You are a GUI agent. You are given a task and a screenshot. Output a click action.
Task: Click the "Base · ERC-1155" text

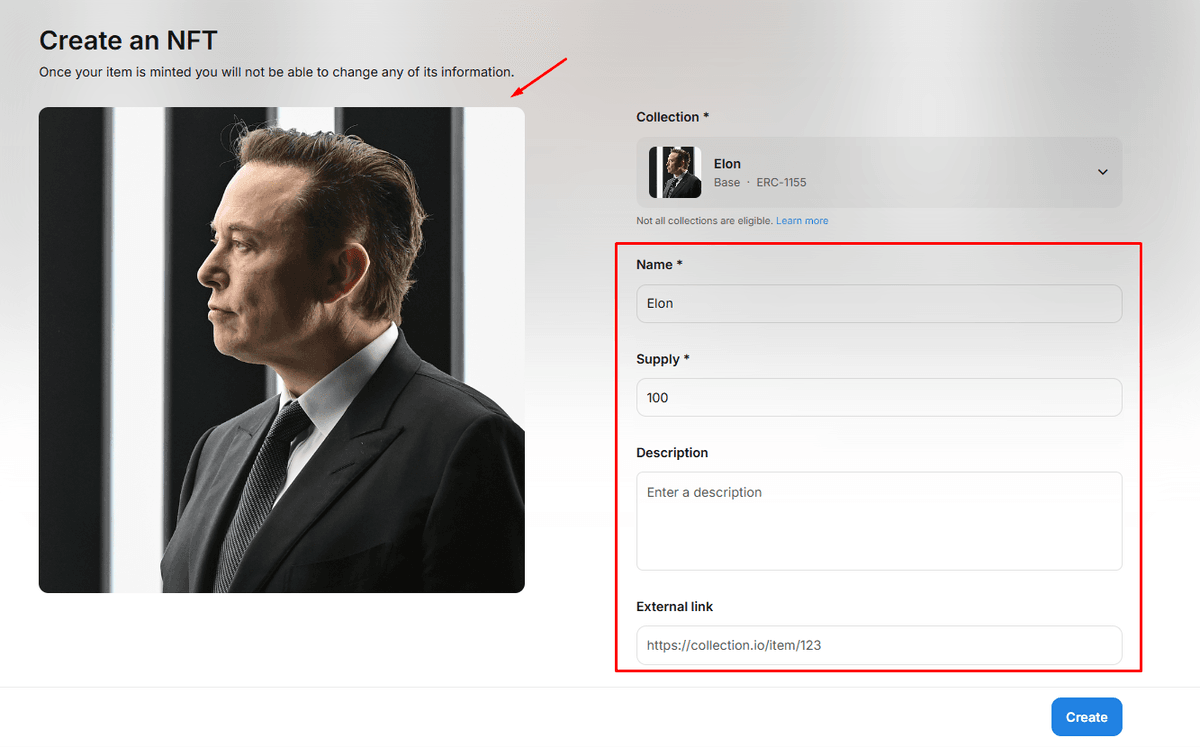(x=760, y=183)
